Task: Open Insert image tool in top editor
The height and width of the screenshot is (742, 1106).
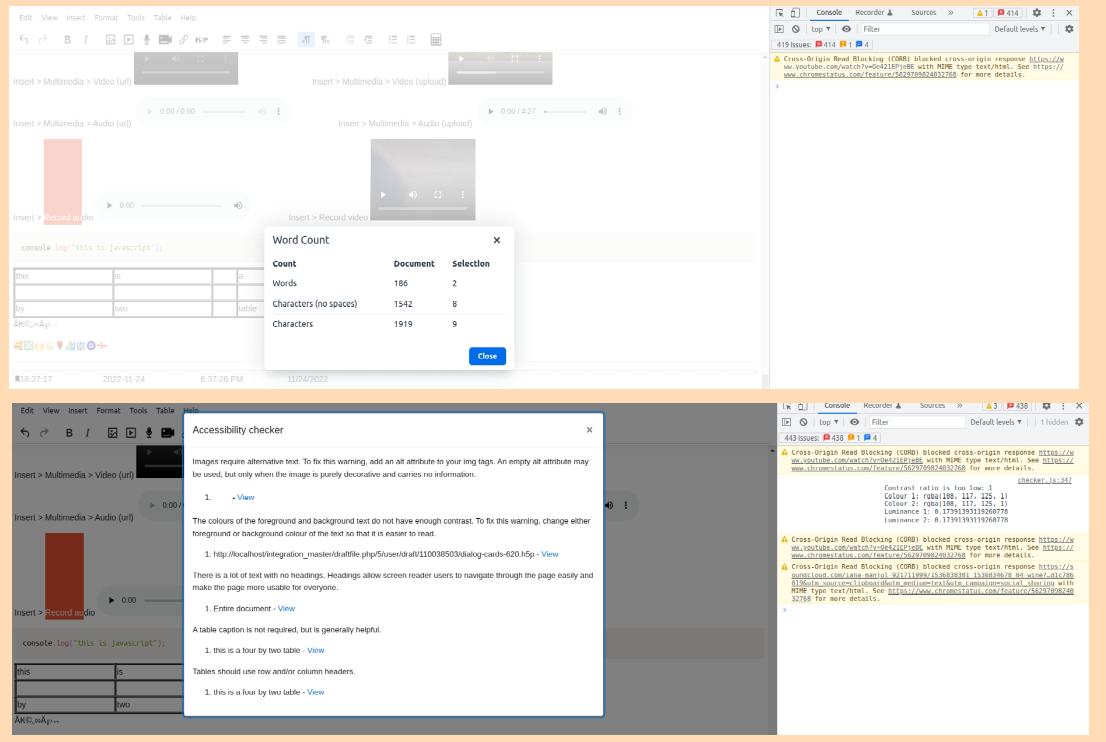Action: click(x=111, y=39)
